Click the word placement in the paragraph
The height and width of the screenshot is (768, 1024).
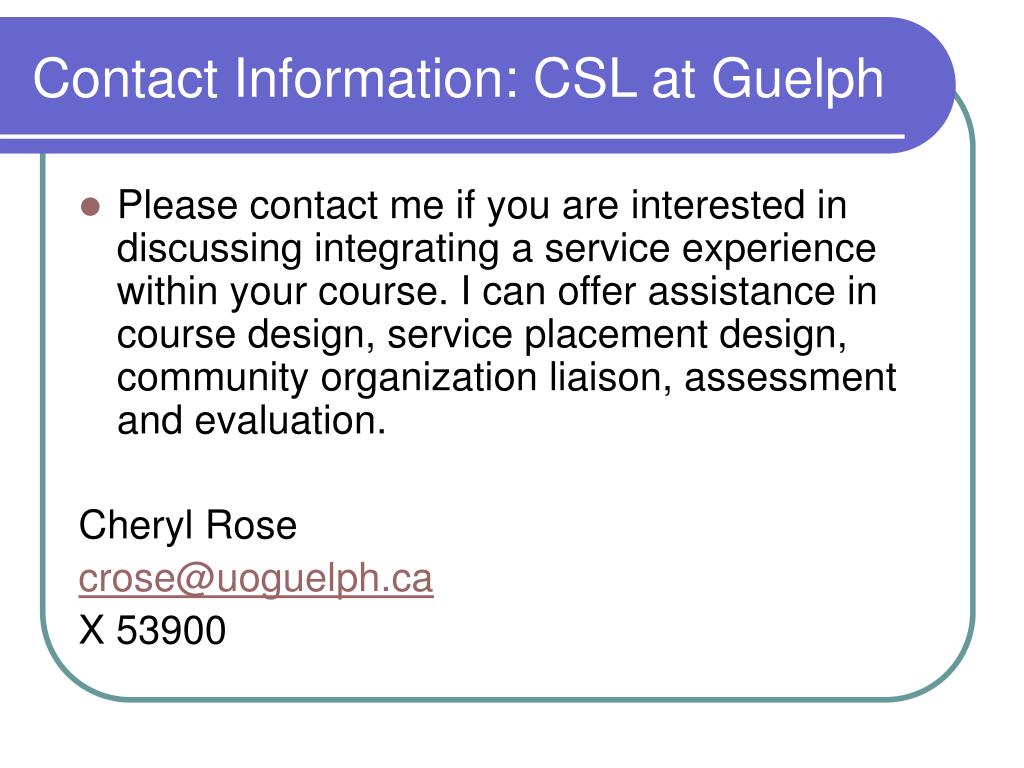pyautogui.click(x=615, y=335)
